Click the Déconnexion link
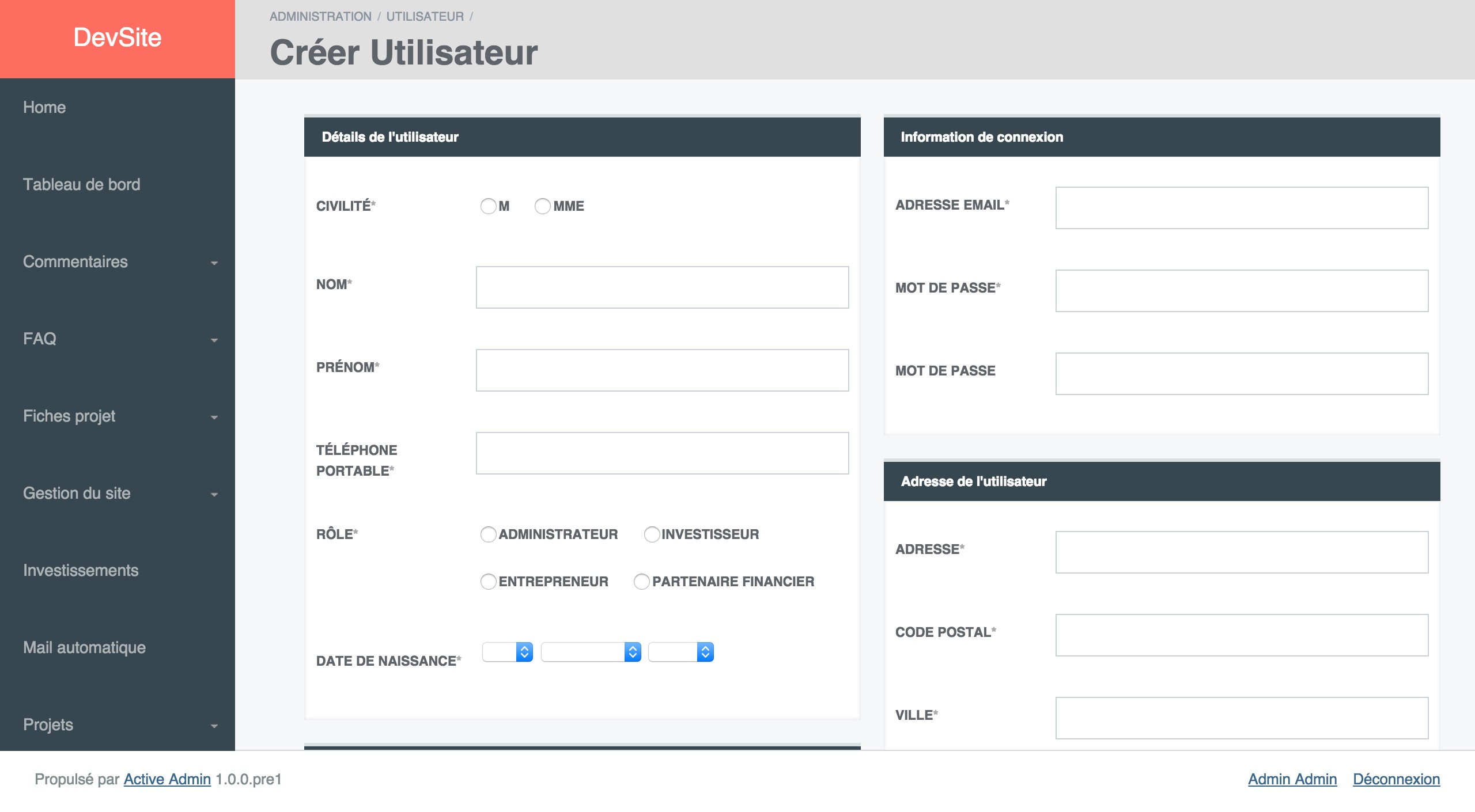1475x812 pixels. coord(1396,779)
